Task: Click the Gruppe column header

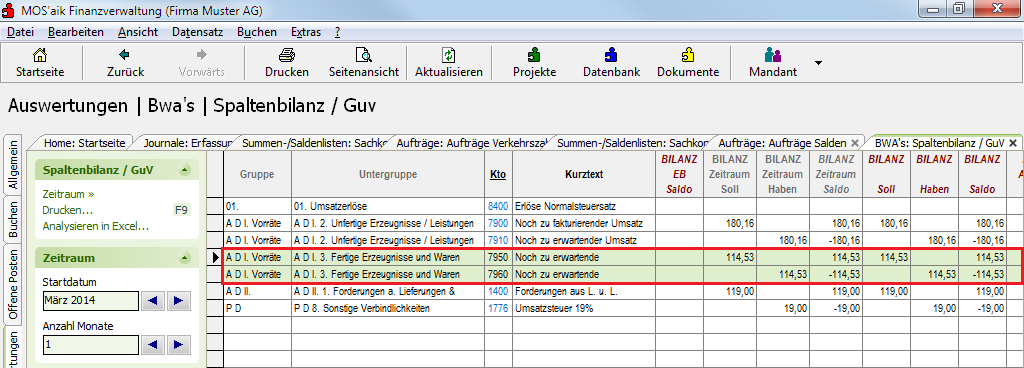Action: [257, 174]
